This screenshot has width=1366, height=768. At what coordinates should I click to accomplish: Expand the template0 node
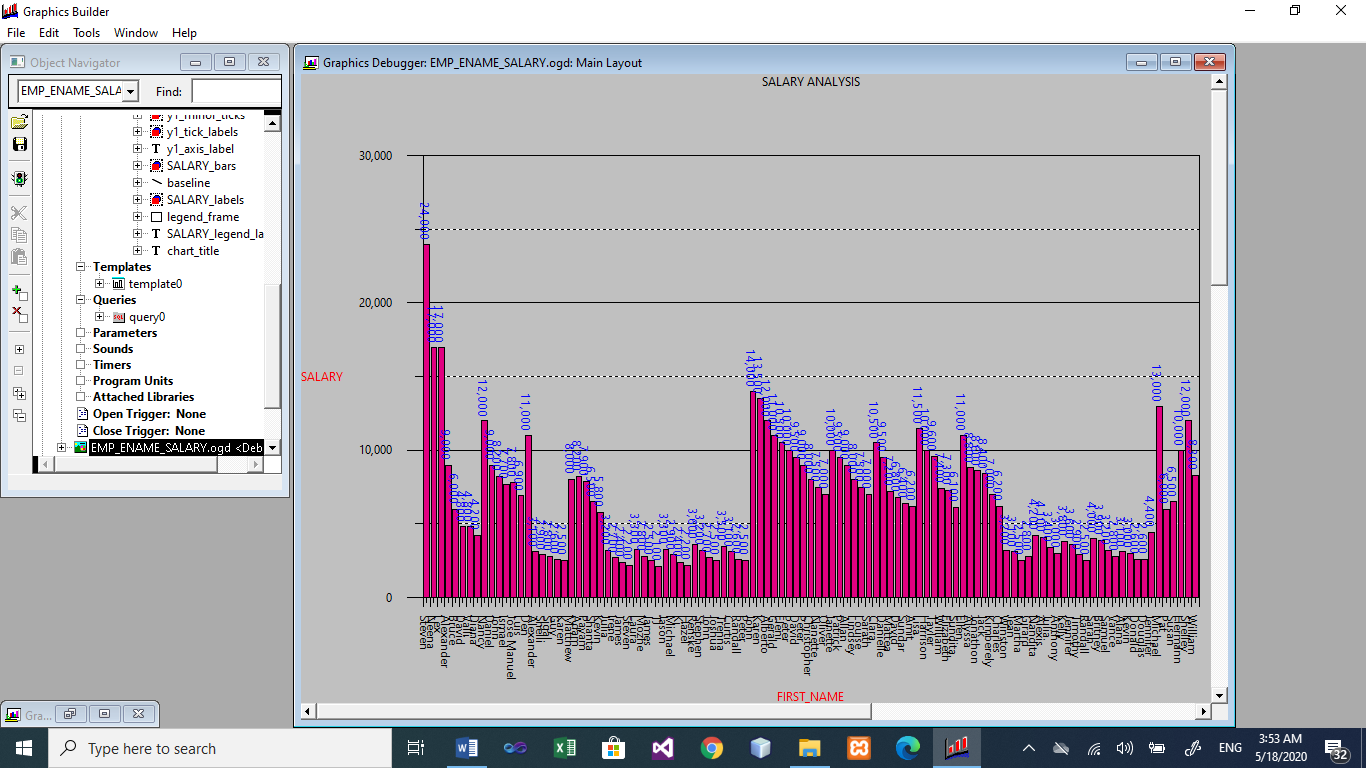(x=100, y=284)
